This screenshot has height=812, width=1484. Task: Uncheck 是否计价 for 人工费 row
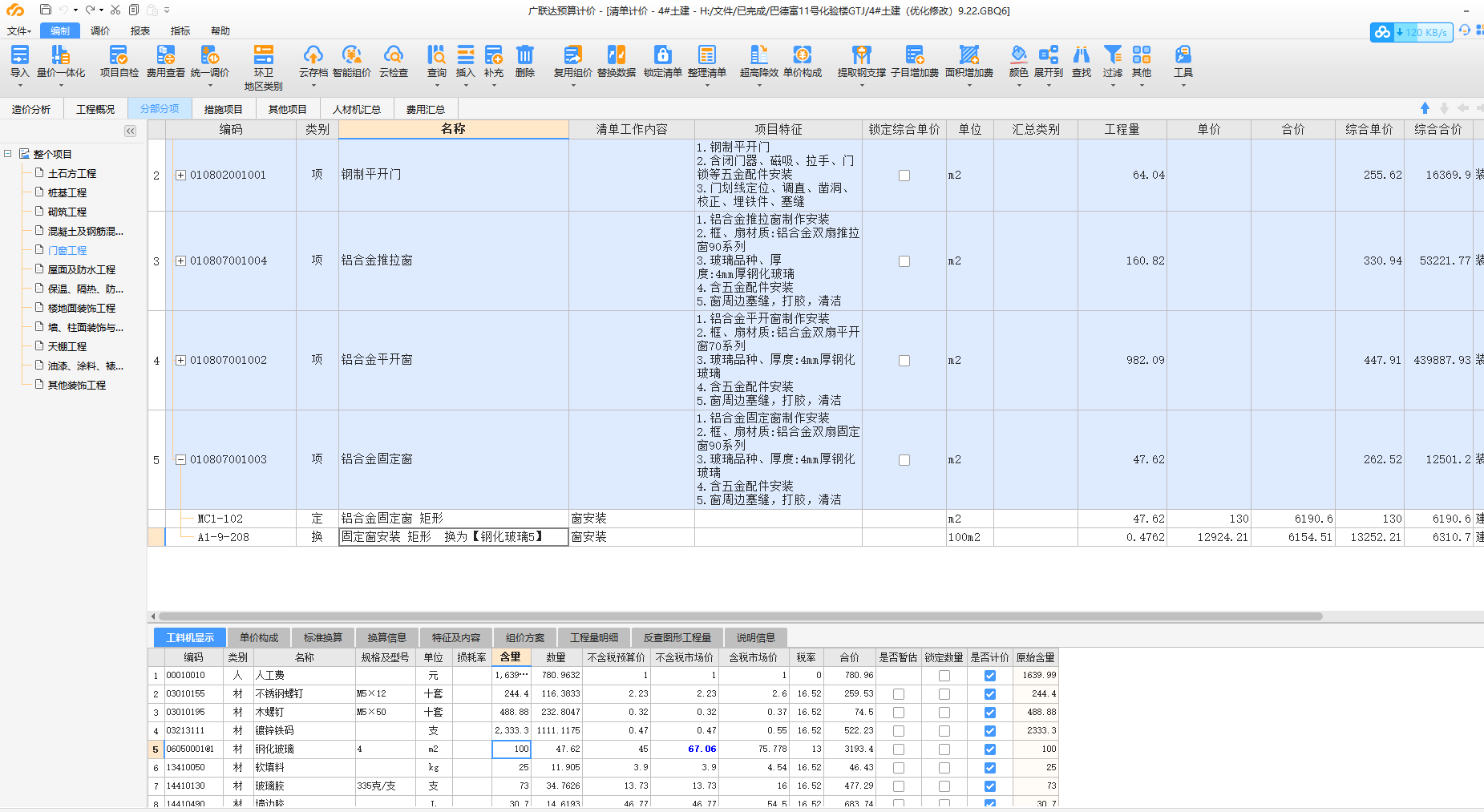tap(990, 676)
